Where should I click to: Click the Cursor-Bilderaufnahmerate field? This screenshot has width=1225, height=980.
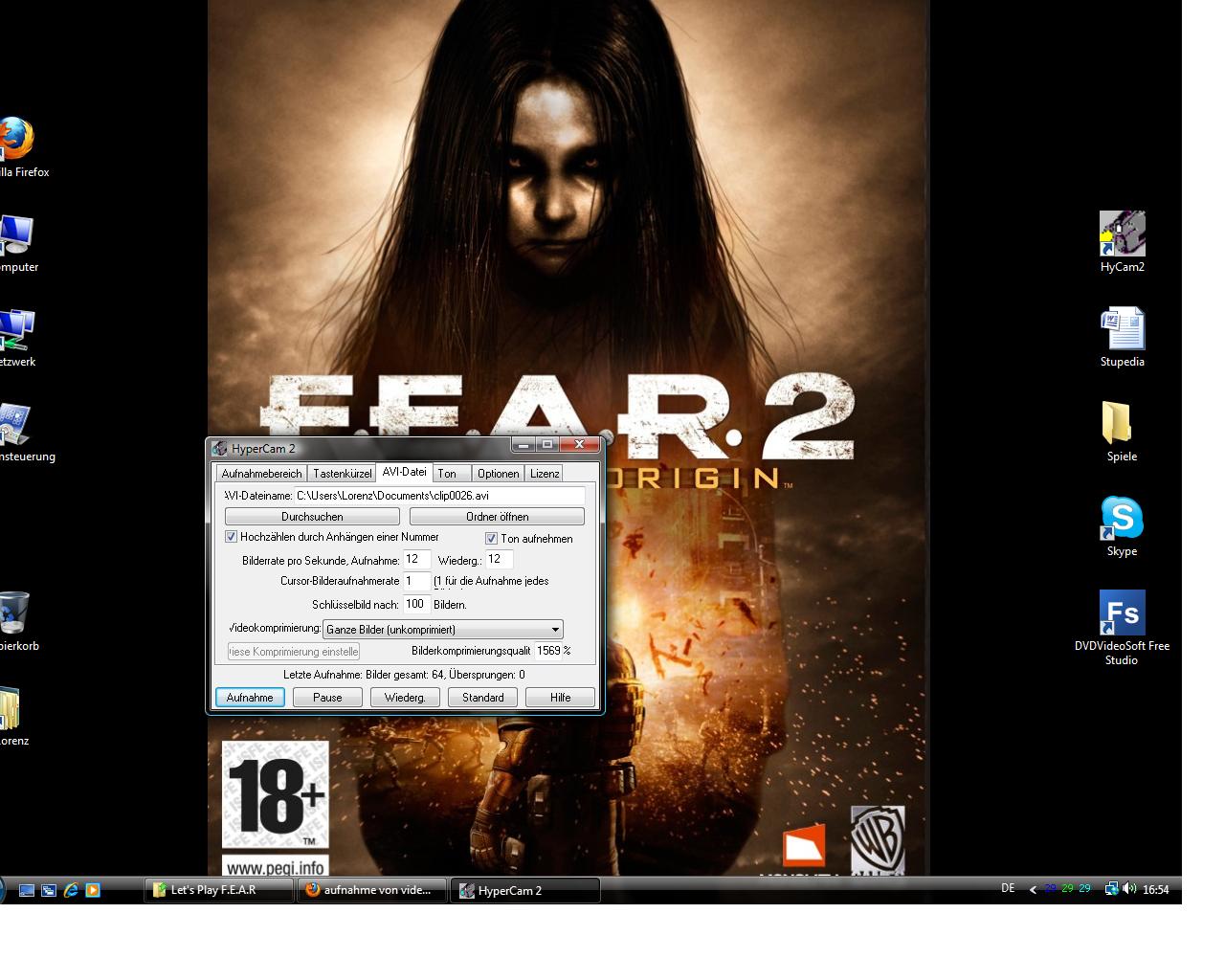(416, 581)
